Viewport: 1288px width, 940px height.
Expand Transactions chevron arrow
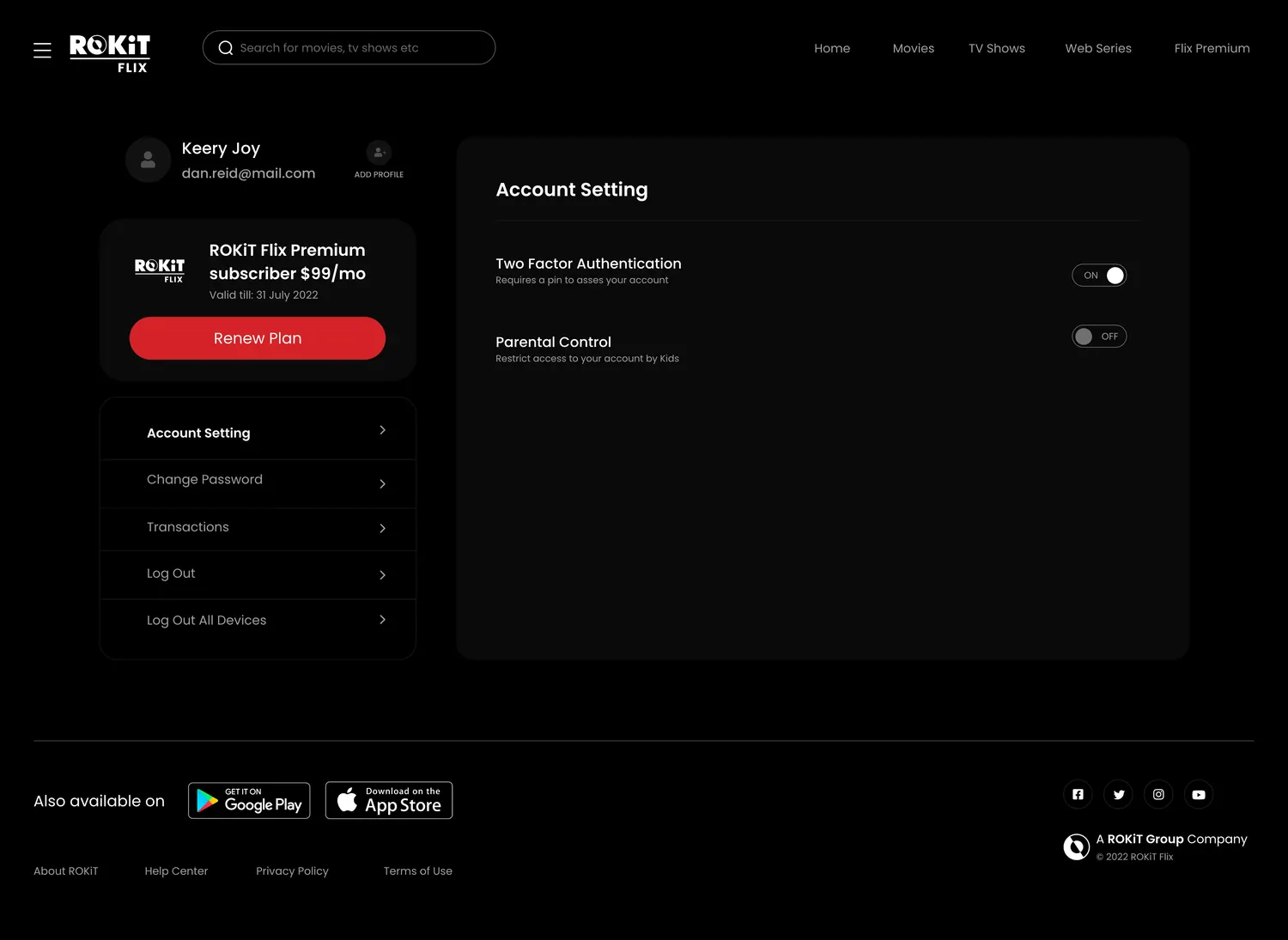click(x=383, y=529)
